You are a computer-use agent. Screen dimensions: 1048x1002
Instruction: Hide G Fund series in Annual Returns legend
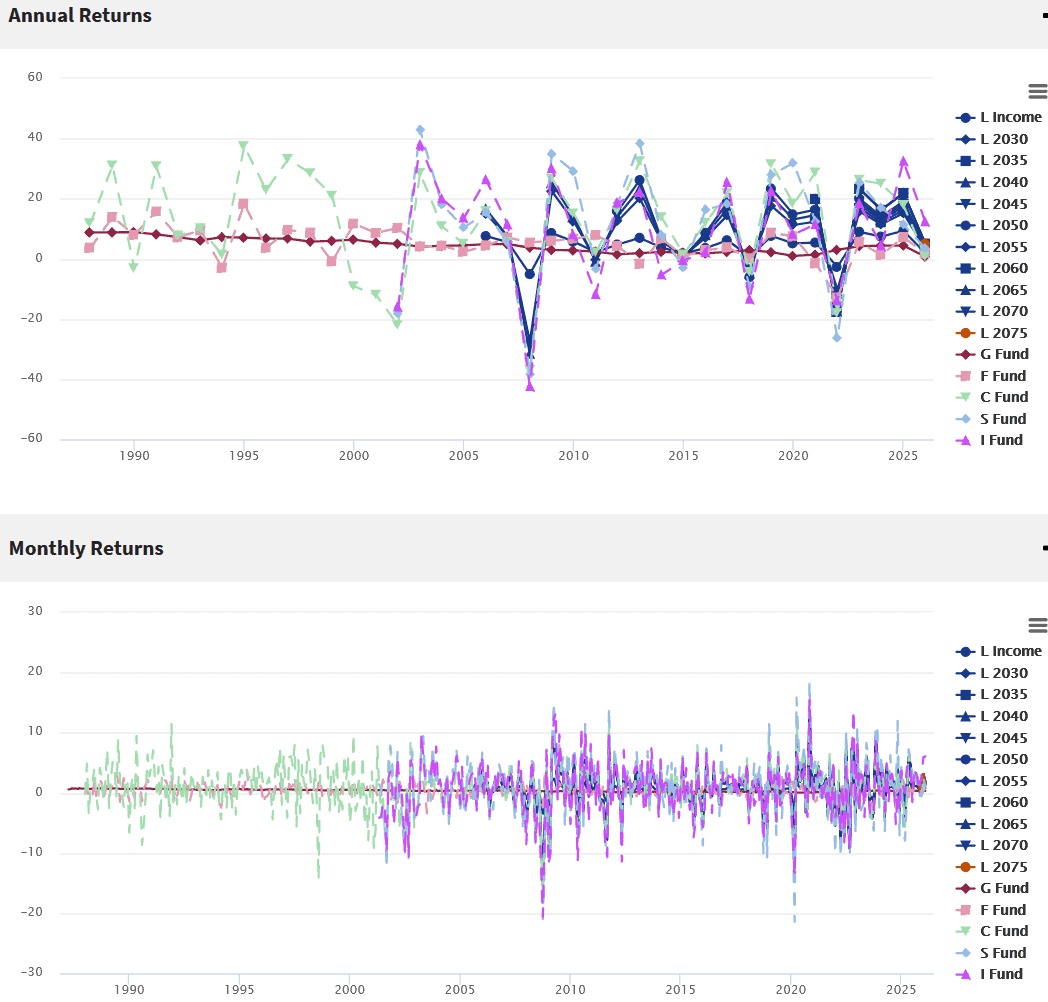pyautogui.click(x=1003, y=355)
